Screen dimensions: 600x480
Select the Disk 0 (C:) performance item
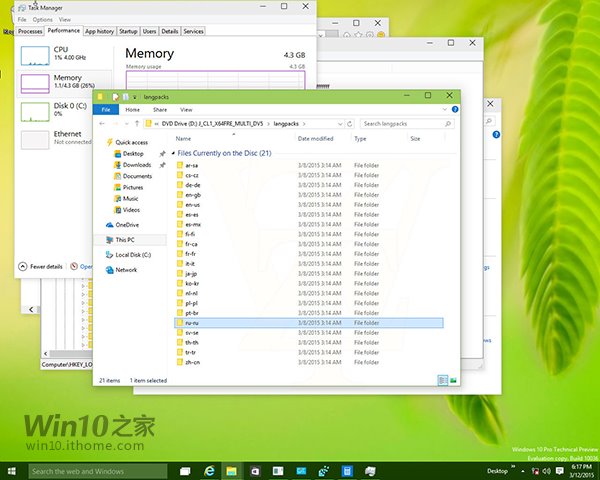(x=63, y=111)
